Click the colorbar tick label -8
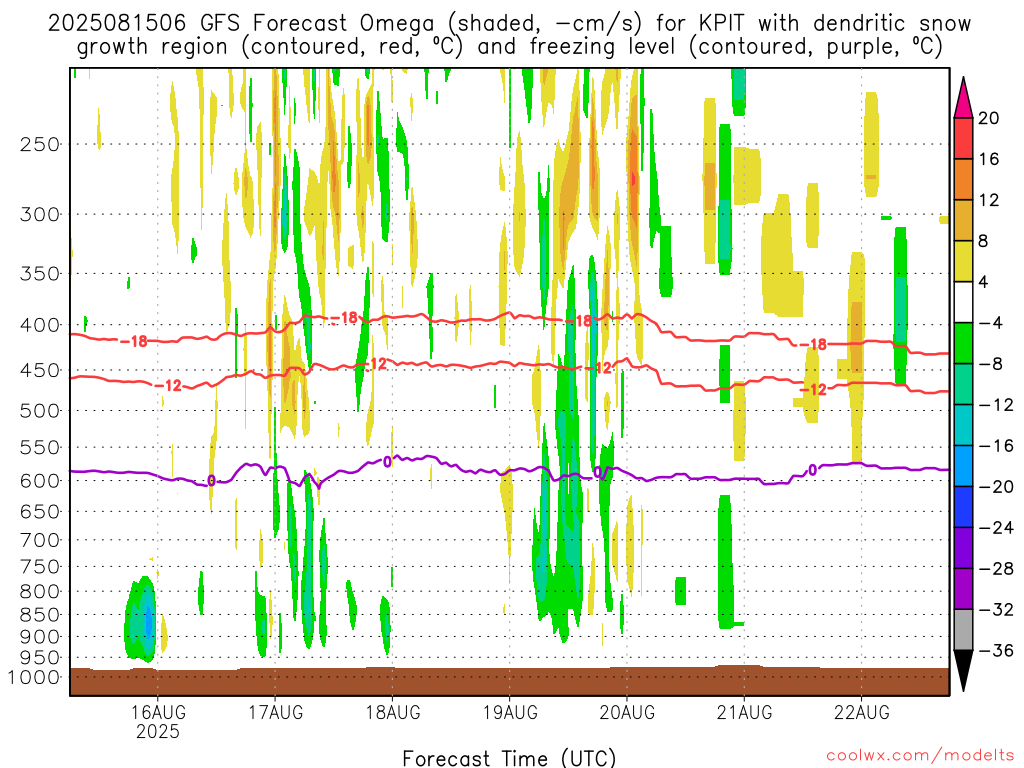Viewport: 1024px width, 768px height. [990, 364]
